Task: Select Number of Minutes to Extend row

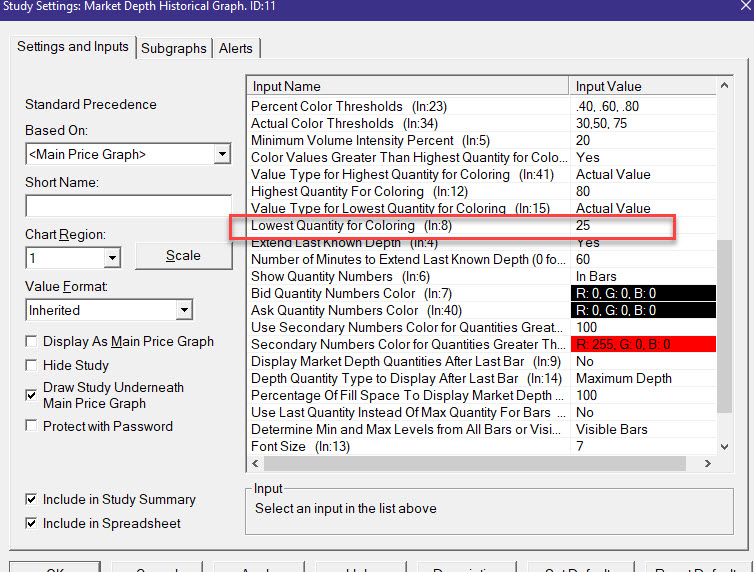Action: (x=482, y=260)
